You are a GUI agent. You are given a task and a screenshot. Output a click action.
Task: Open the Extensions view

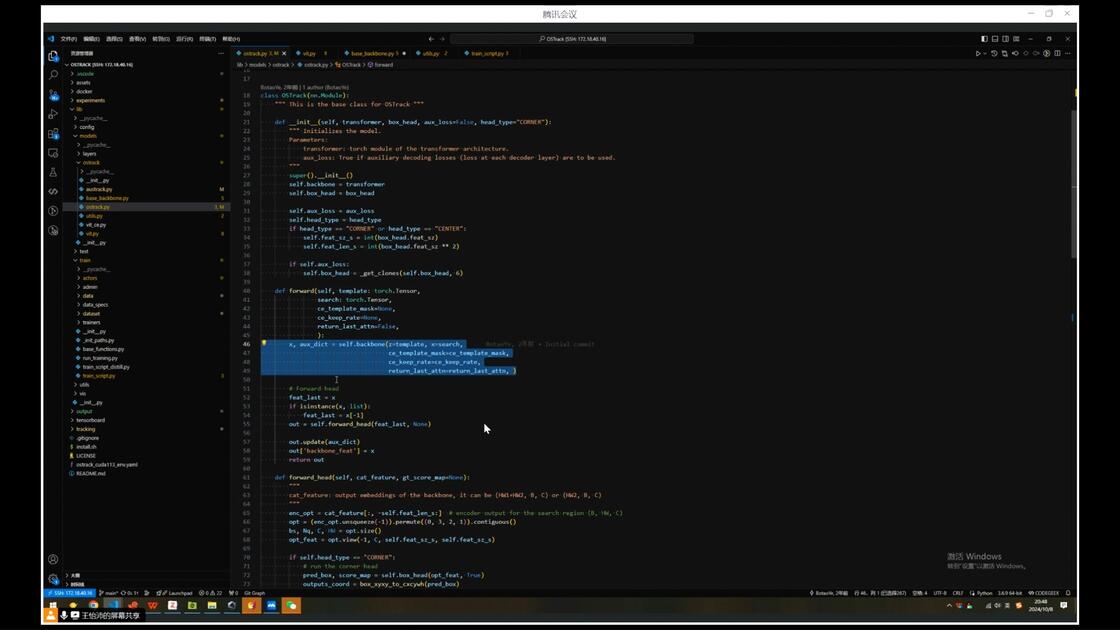point(53,134)
